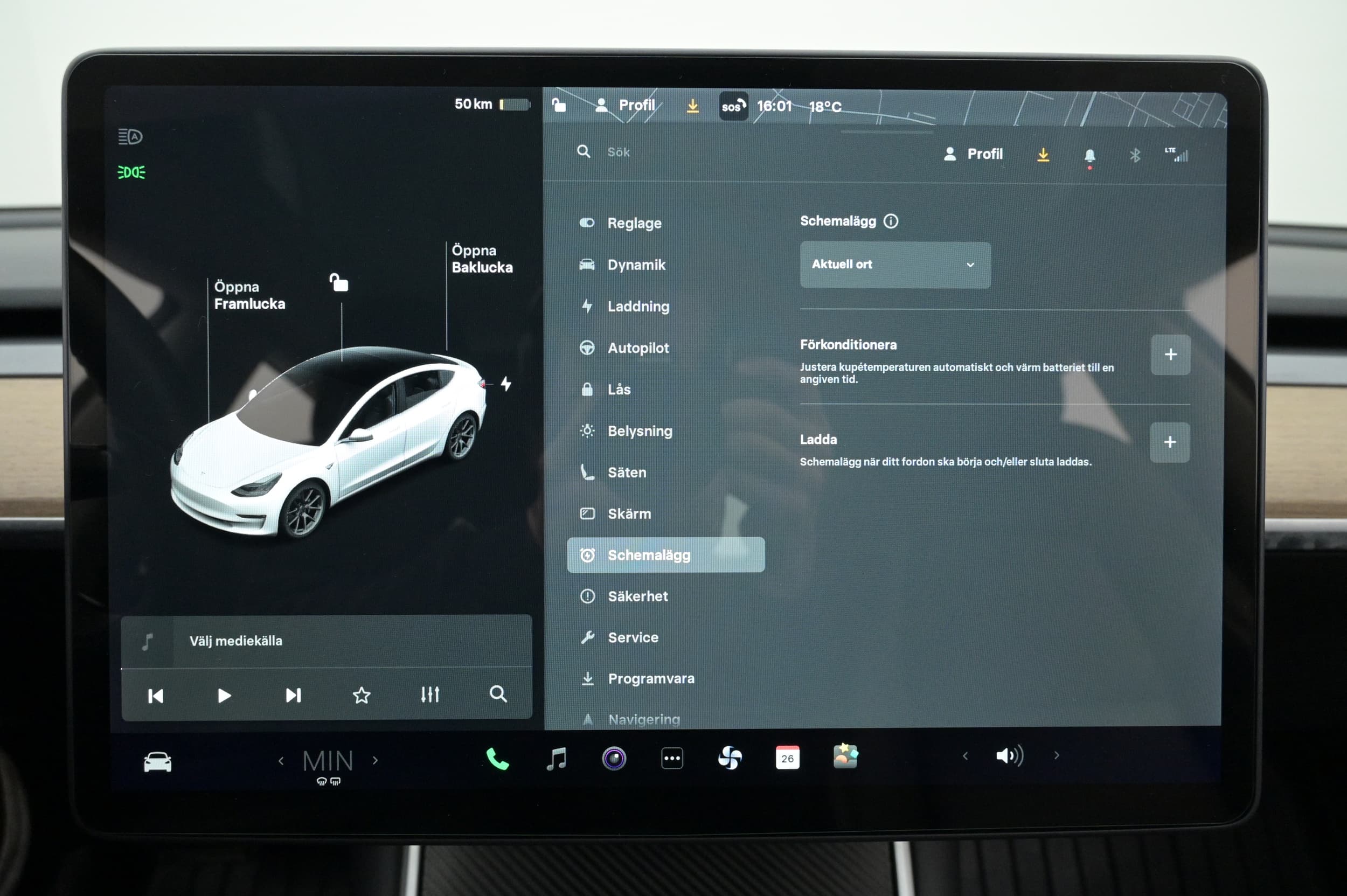Skip to previous track
The image size is (1347, 896).
pos(156,696)
